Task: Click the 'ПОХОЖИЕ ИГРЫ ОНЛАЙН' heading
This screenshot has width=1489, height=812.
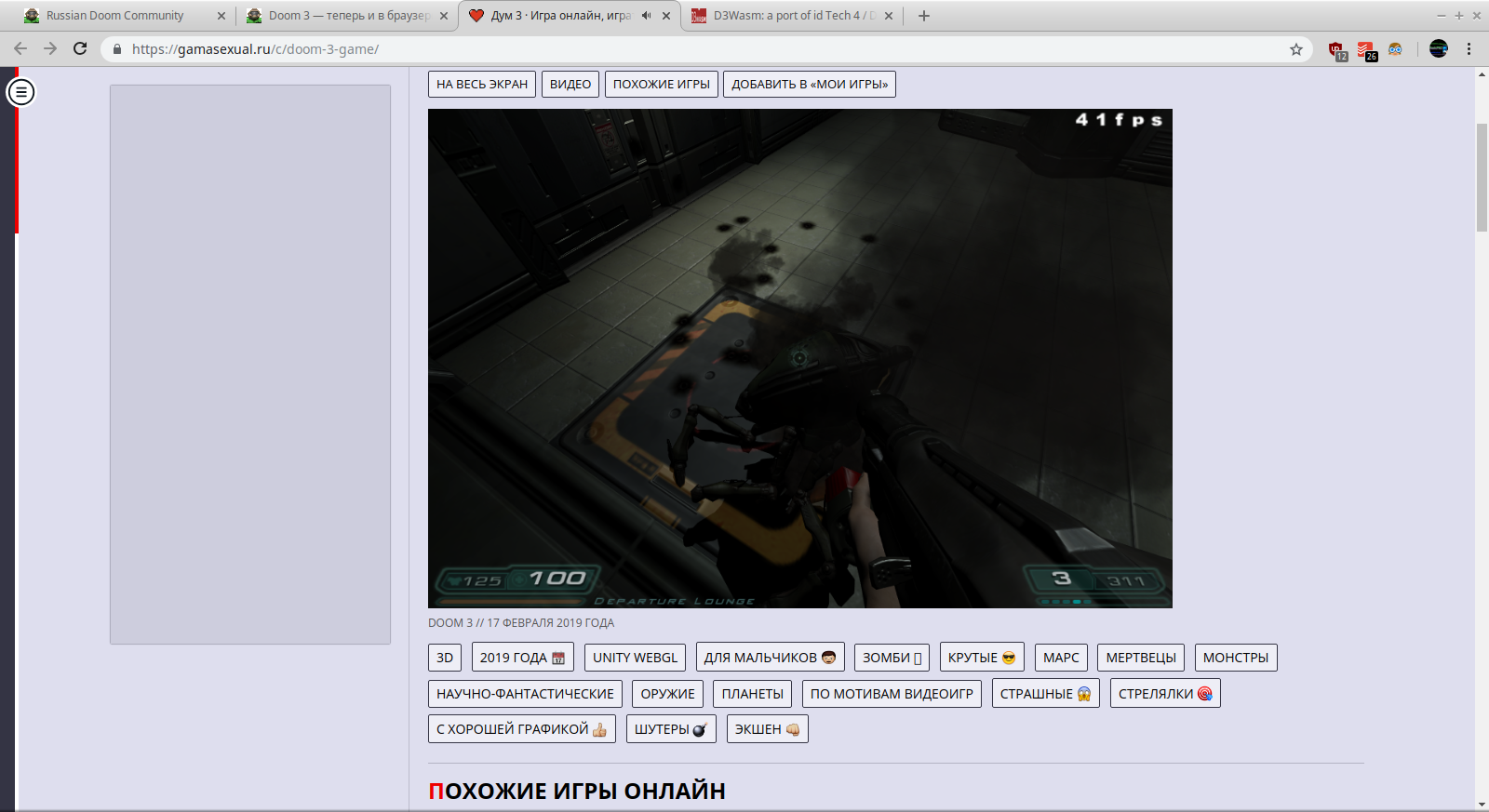Action: click(x=577, y=792)
